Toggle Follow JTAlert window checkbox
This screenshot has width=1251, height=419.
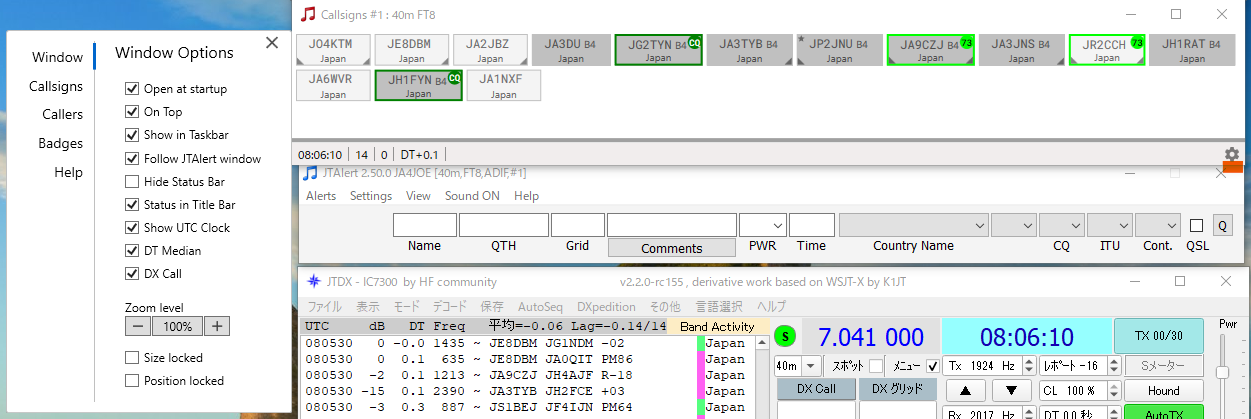pyautogui.click(x=132, y=158)
